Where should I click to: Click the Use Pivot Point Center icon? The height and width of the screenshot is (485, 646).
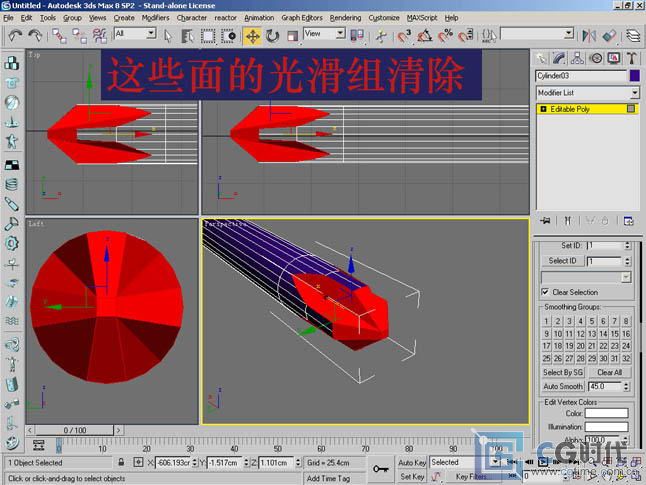[357, 36]
